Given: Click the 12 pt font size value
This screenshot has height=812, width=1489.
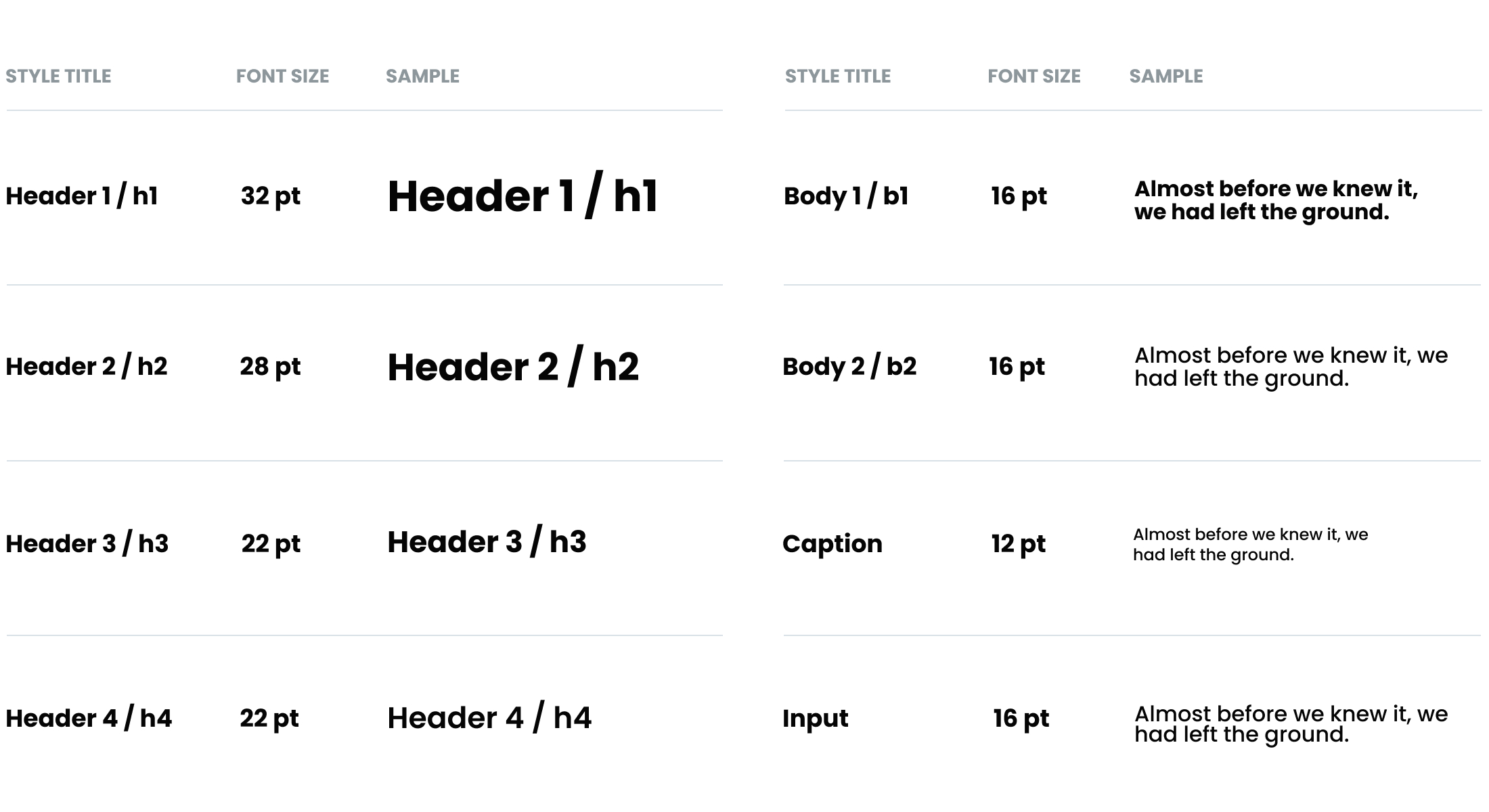Looking at the screenshot, I should tap(1018, 543).
